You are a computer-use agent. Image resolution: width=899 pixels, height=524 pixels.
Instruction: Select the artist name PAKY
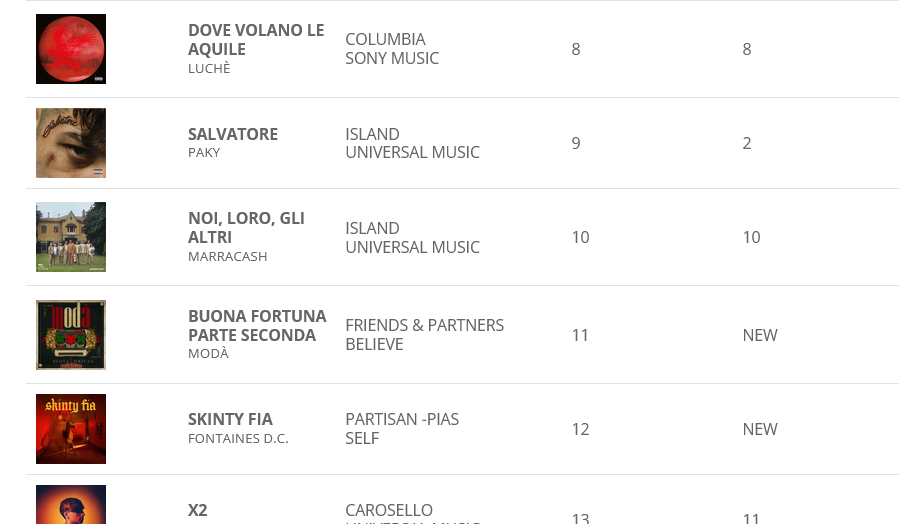(x=204, y=152)
